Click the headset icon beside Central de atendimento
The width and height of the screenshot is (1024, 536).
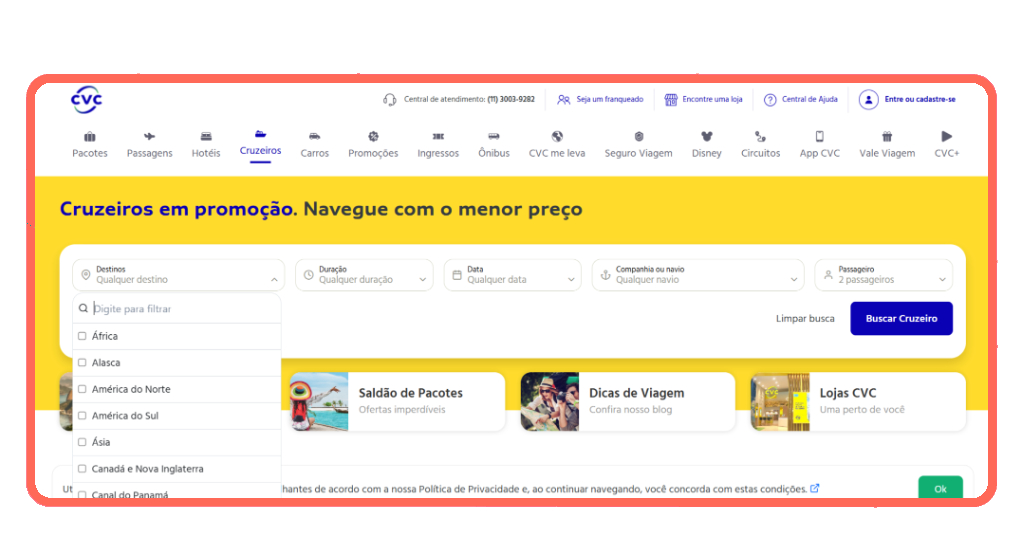coord(390,100)
